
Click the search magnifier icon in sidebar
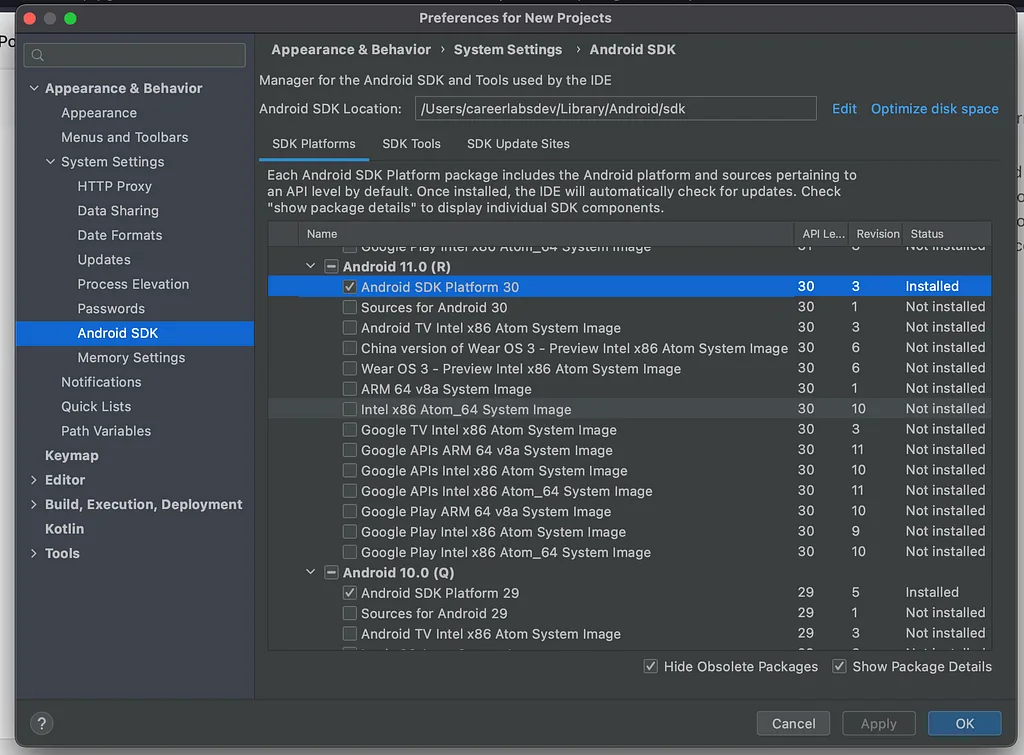point(38,56)
